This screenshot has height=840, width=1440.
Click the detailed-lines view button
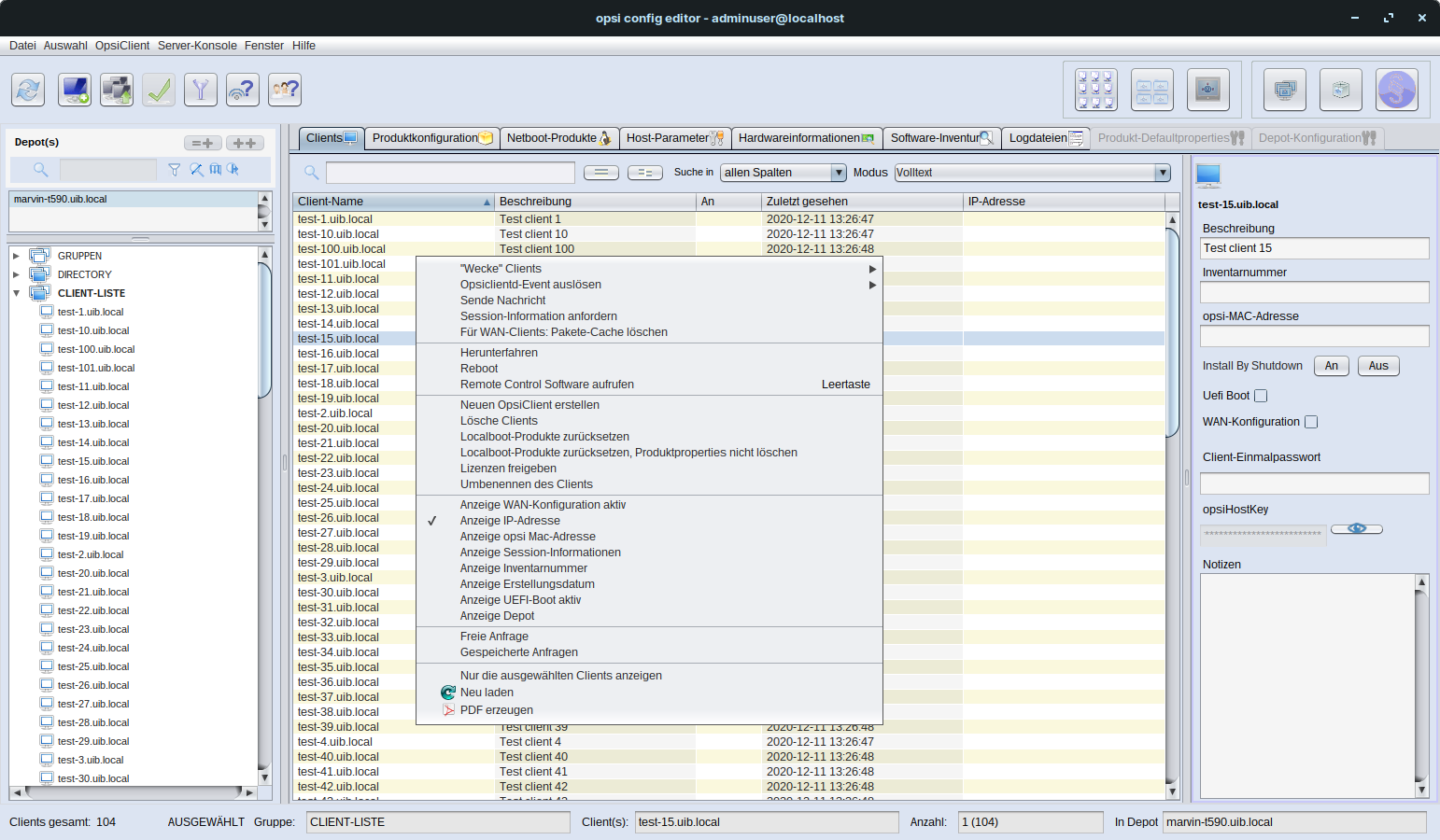click(645, 172)
